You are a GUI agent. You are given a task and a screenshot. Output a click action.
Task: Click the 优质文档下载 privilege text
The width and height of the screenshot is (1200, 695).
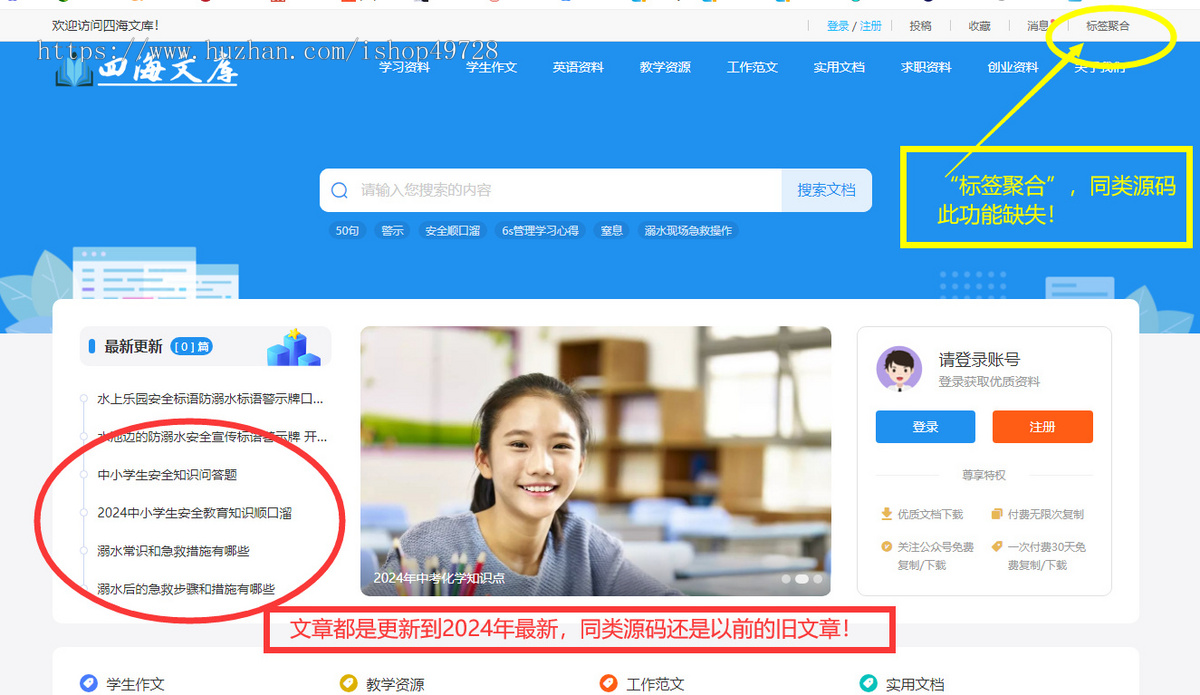(x=930, y=514)
